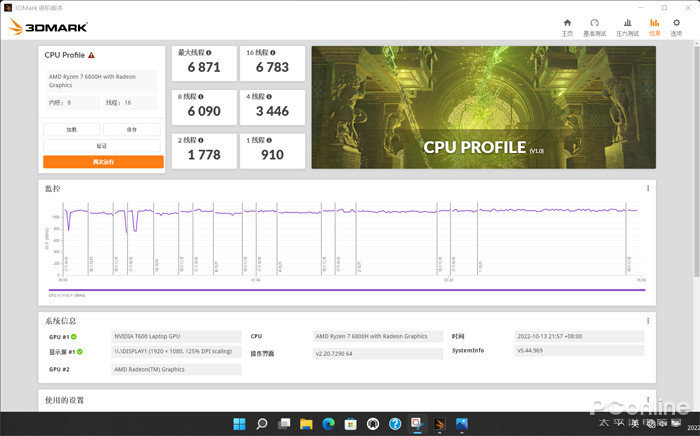Screen dimensions: 700x436
Task: Click the system information section heading
Action: 60,321
